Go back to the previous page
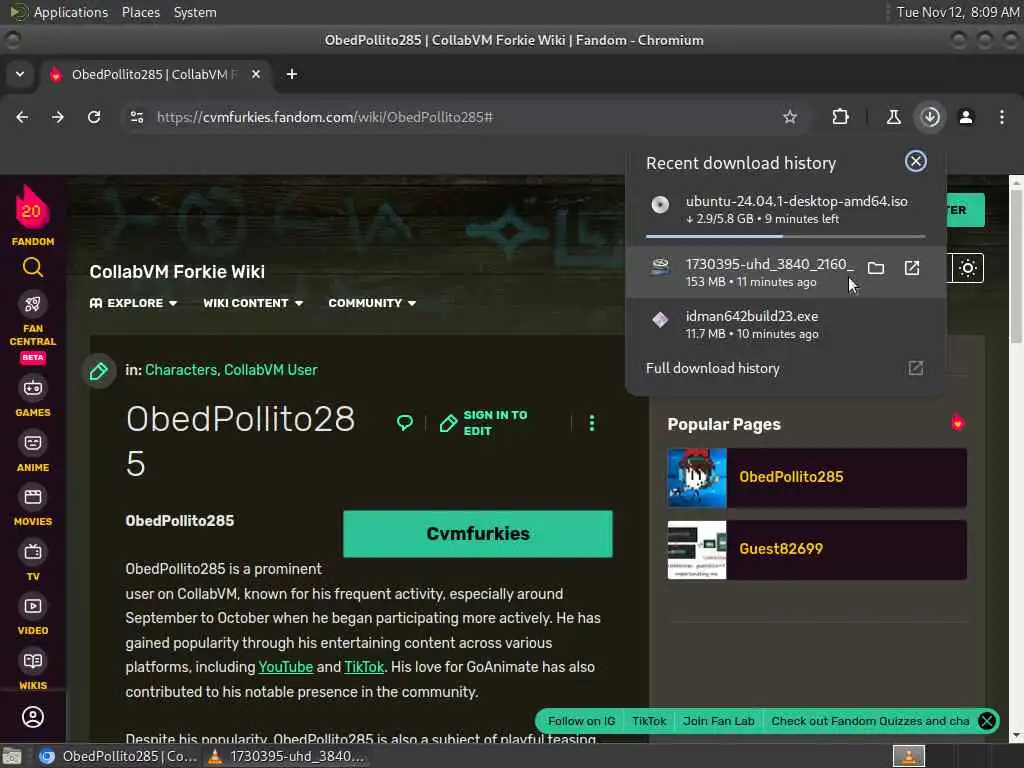The width and height of the screenshot is (1024, 768). tap(22, 117)
